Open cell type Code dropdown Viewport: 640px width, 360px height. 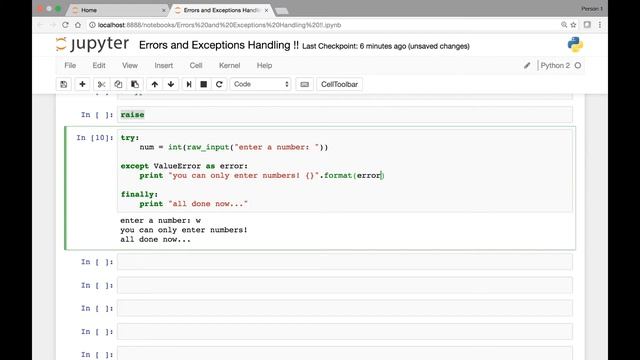coord(260,84)
